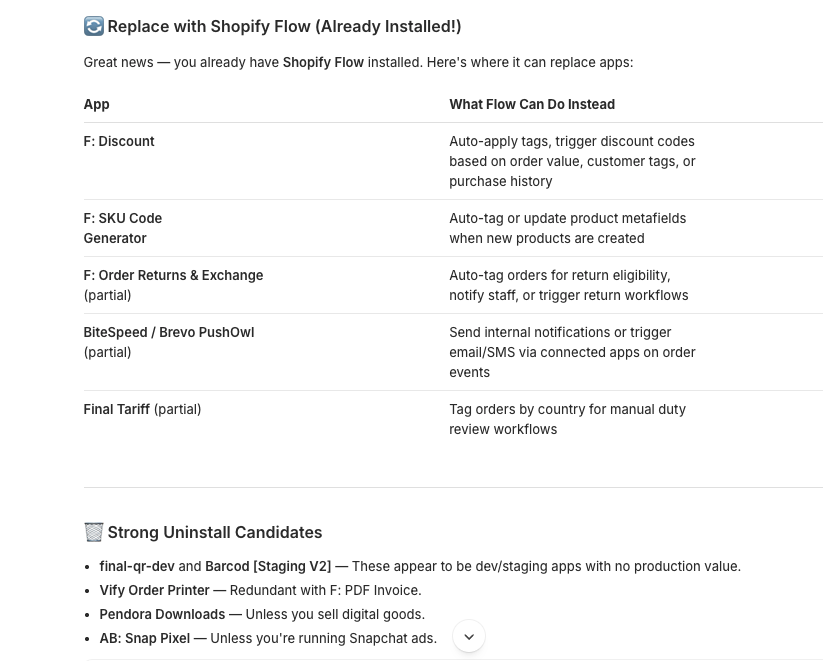Click the "Replace with Shopify Flow" heading

284,27
